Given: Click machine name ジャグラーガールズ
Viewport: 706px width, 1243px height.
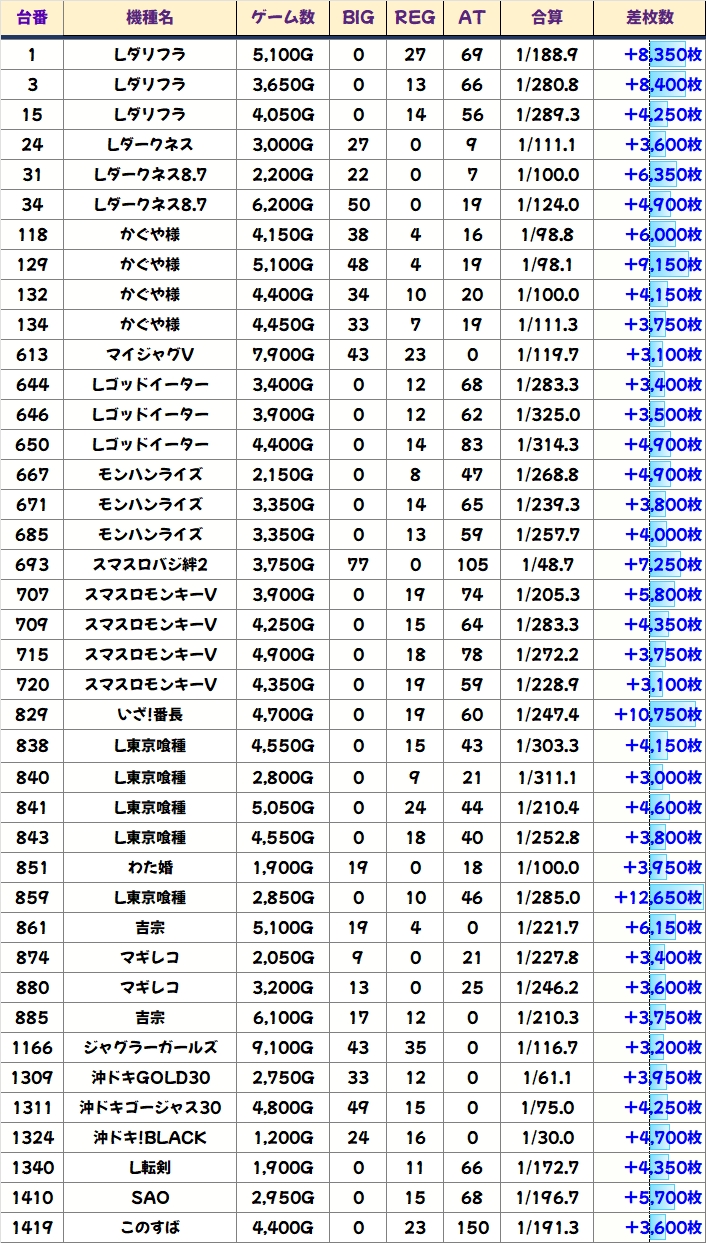Looking at the screenshot, I should pyautogui.click(x=150, y=1047).
